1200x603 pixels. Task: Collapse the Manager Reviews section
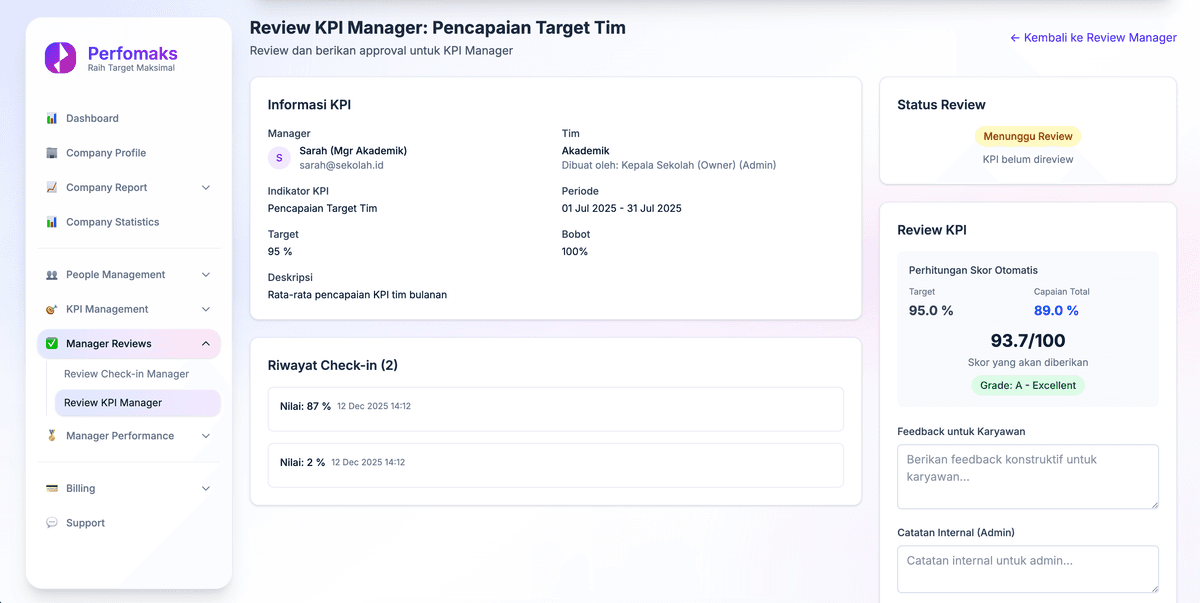[x=207, y=343]
